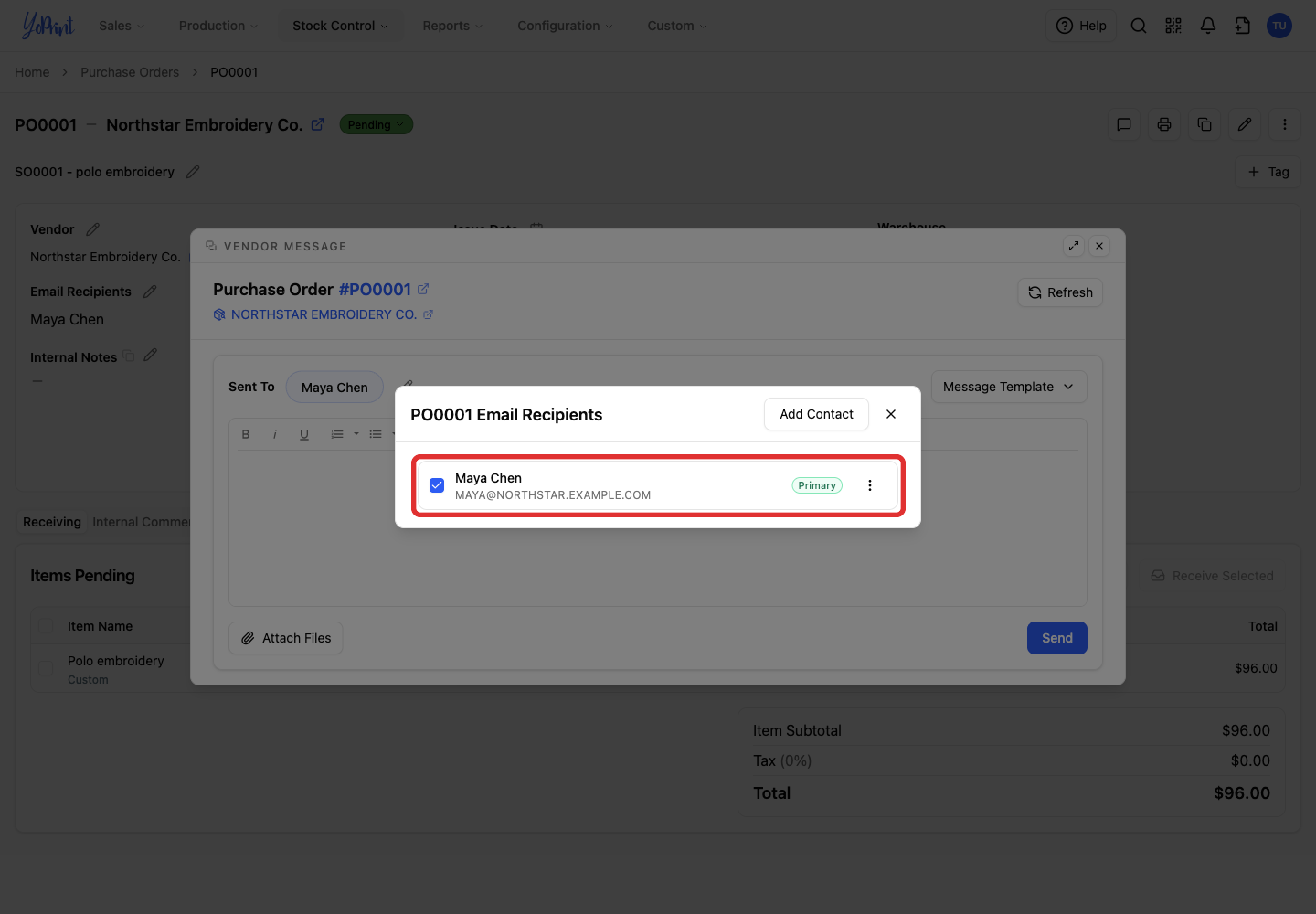Expand the Sales menu
This screenshot has height=914, width=1316.
pos(122,26)
